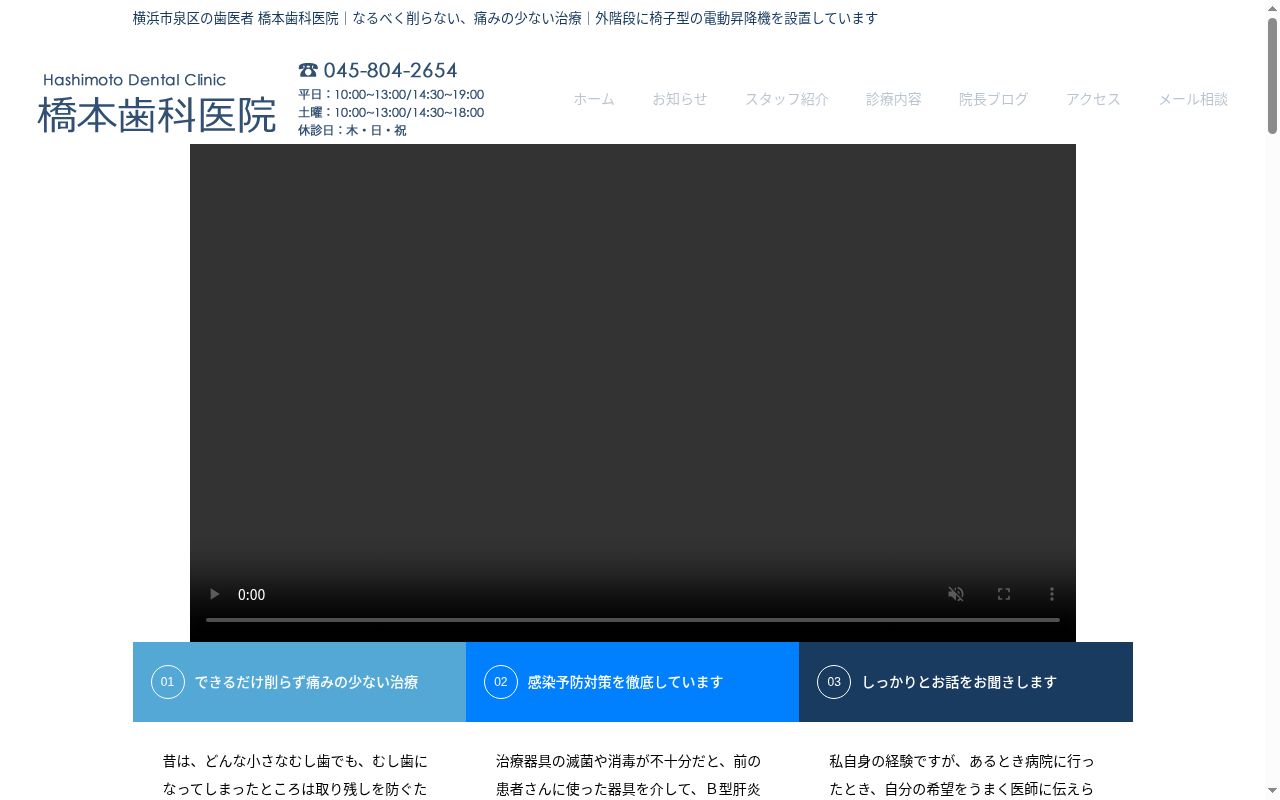1280x800 pixels.
Task: Click the 休診日：木・日・祝 text
Action: (x=352, y=130)
